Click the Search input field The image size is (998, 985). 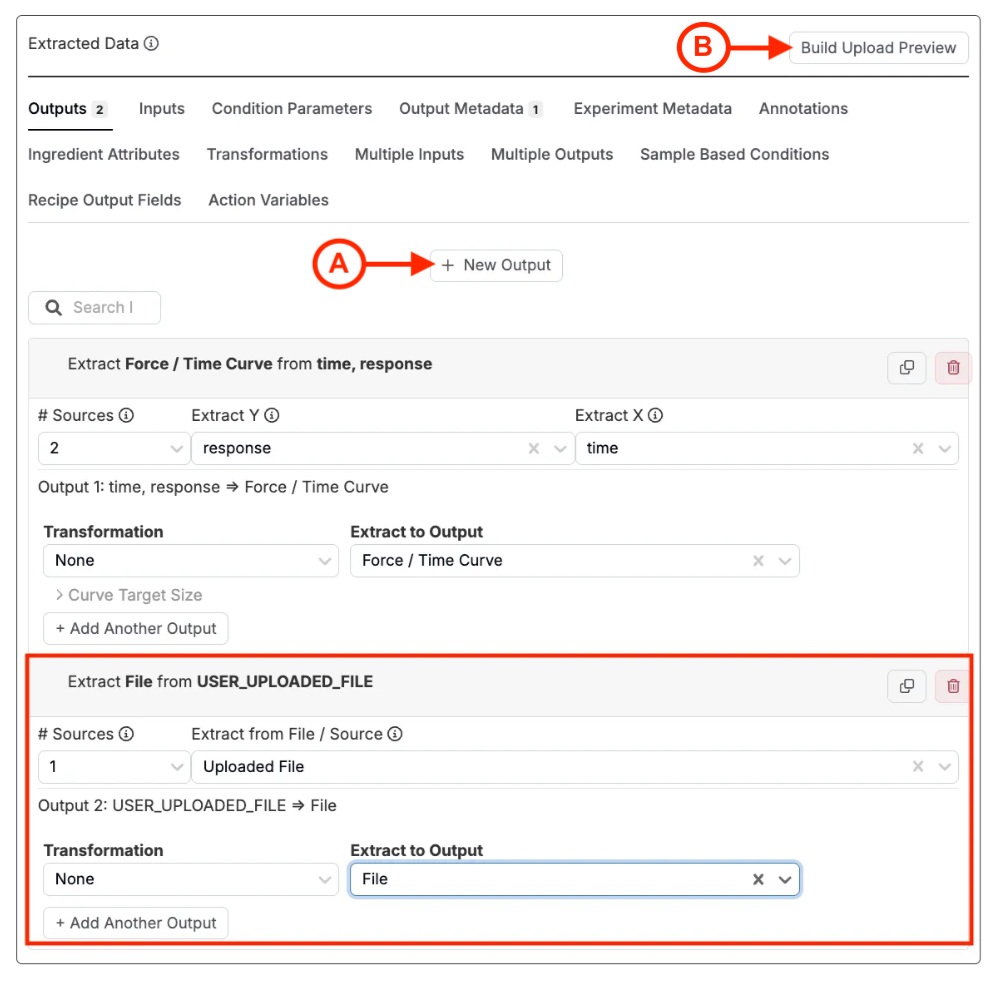tap(103, 308)
